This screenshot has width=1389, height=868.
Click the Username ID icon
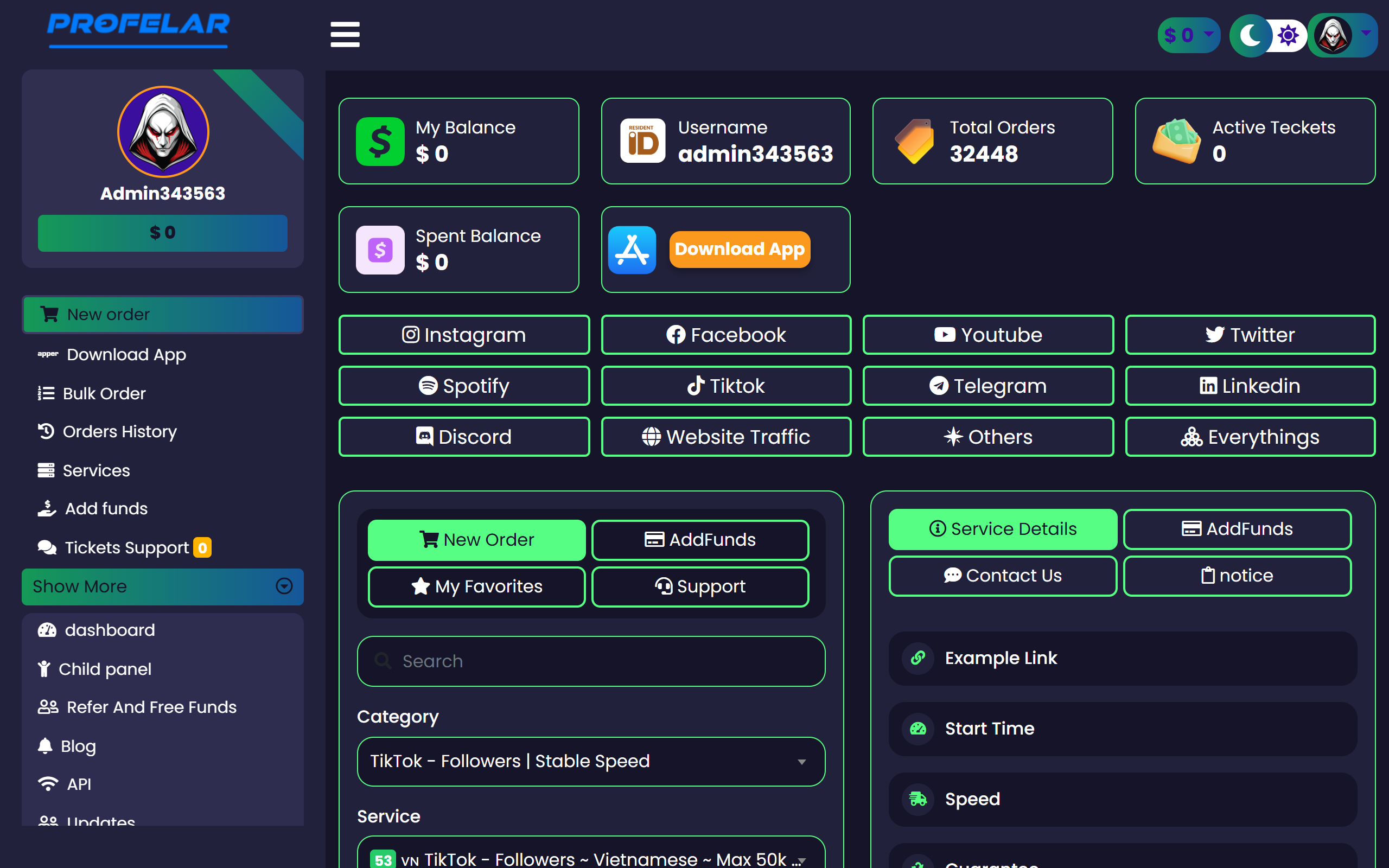(642, 141)
